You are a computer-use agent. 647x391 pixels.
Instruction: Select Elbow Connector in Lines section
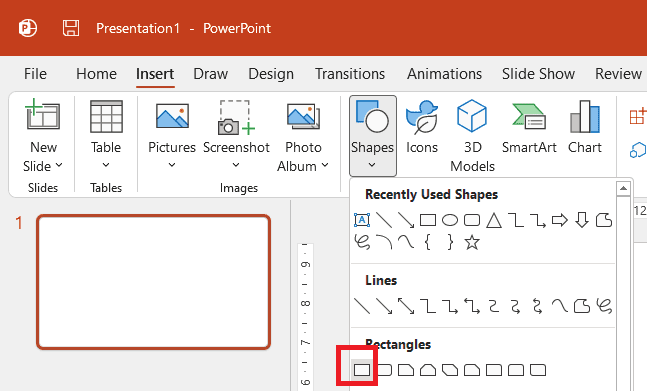pos(428,306)
